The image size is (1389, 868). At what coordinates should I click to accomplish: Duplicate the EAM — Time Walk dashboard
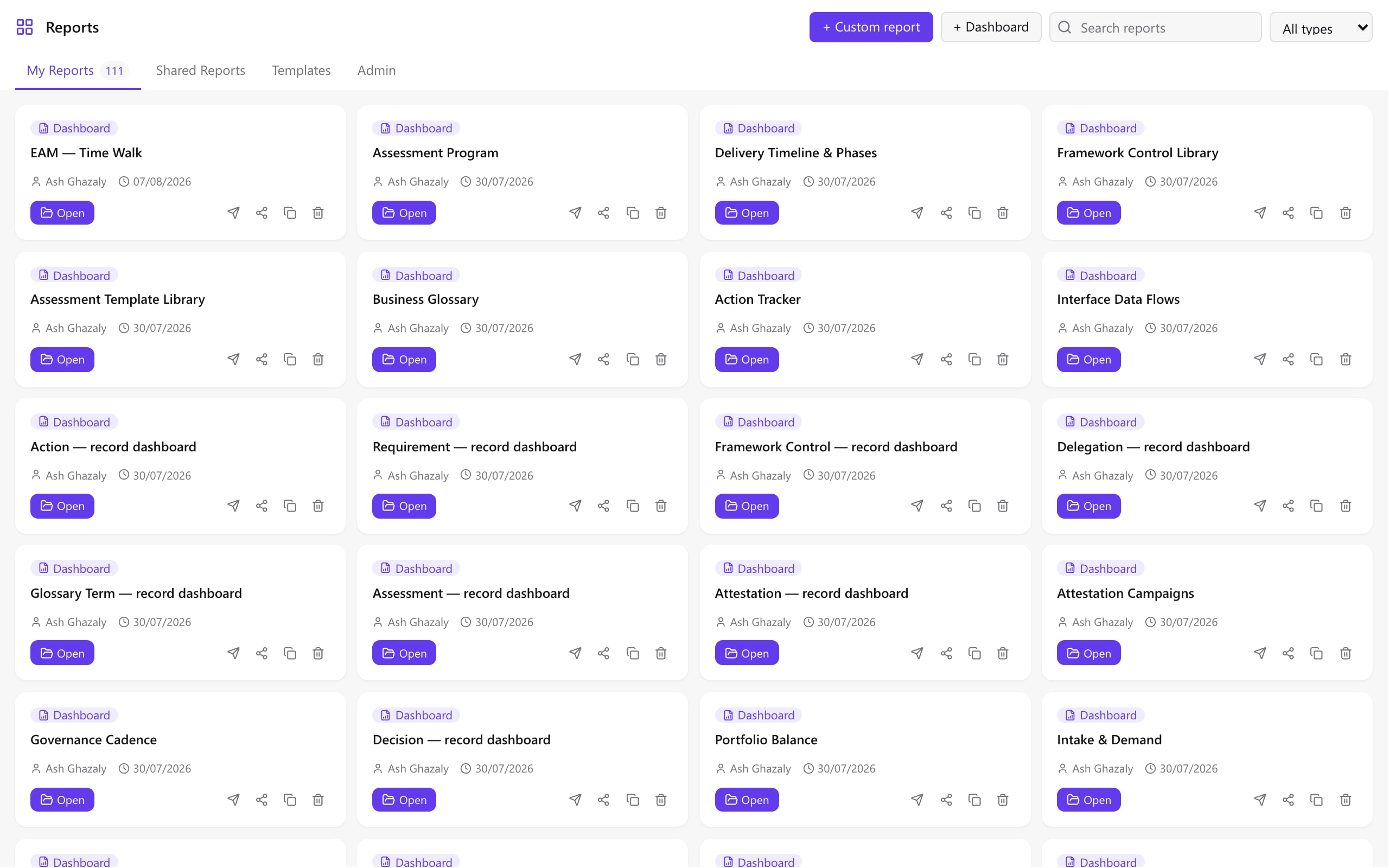point(290,213)
